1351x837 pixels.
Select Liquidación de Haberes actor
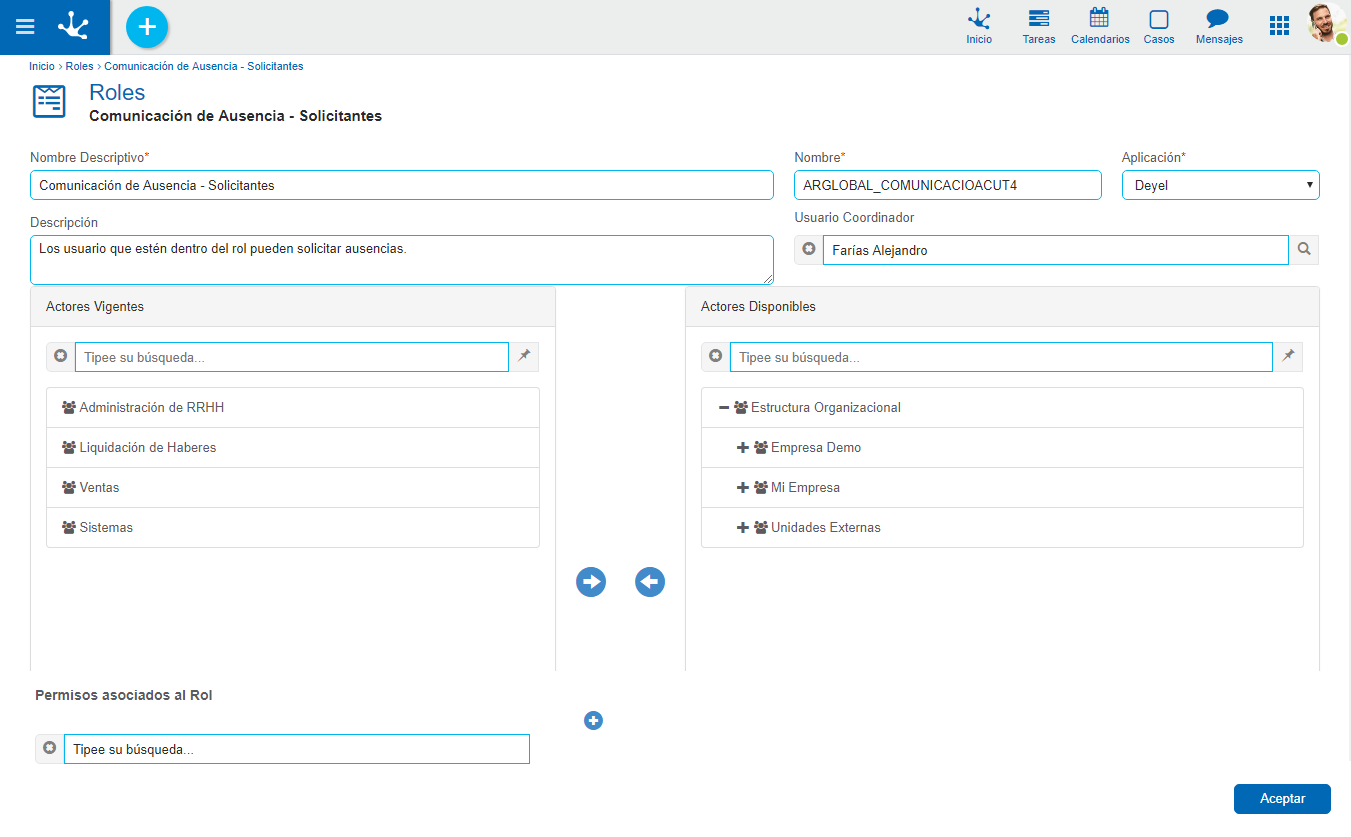(x=293, y=448)
